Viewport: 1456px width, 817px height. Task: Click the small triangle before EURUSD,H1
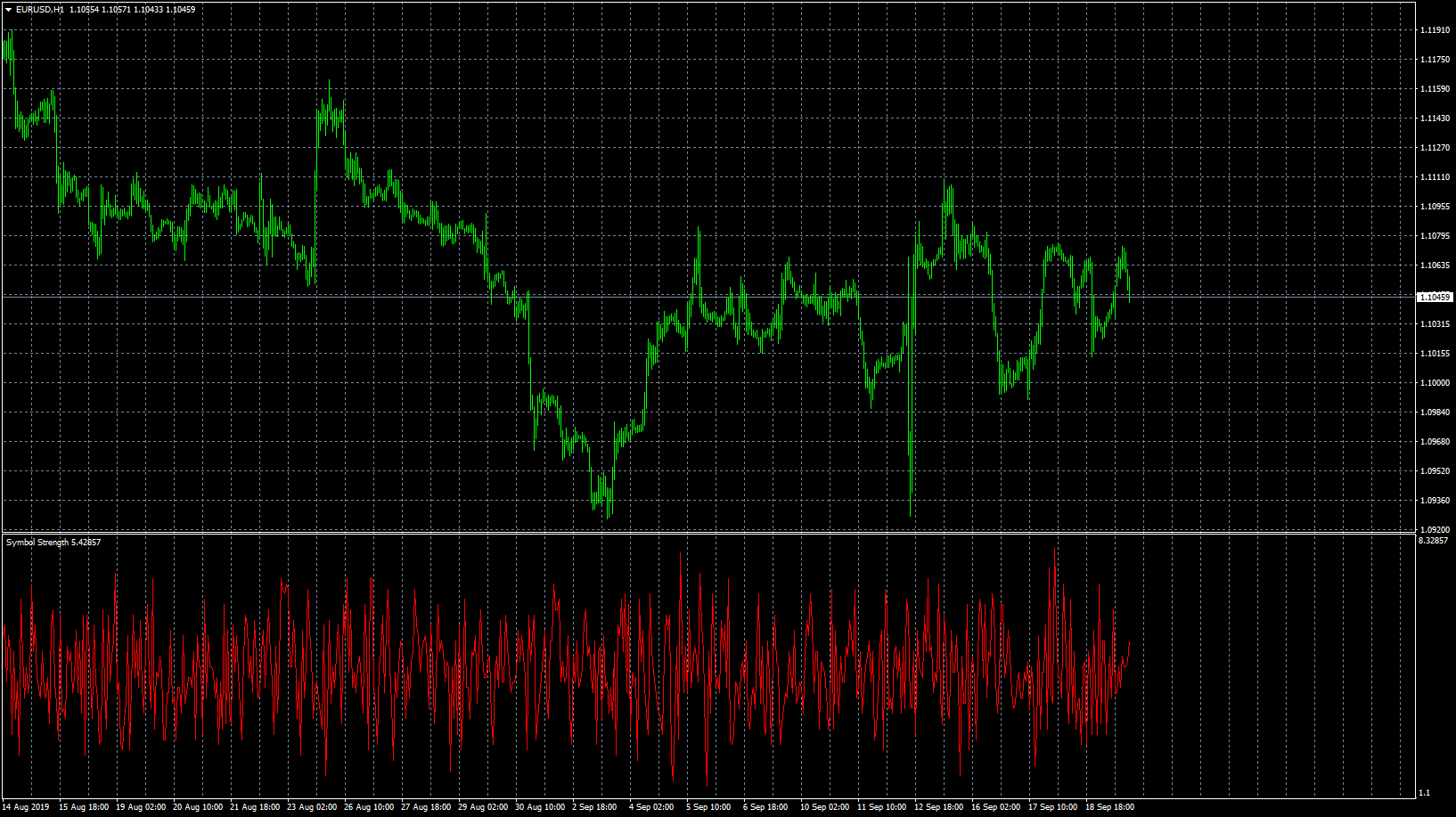pos(8,10)
